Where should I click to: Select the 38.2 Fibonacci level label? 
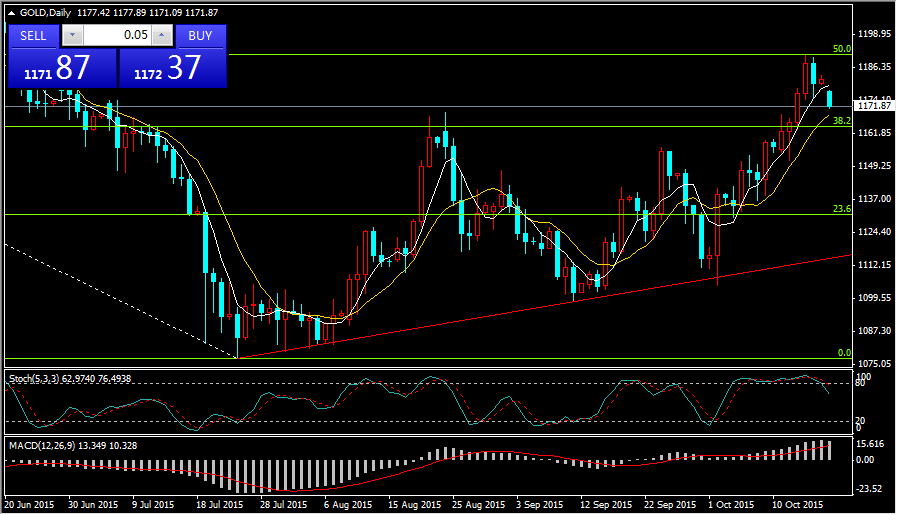842,121
